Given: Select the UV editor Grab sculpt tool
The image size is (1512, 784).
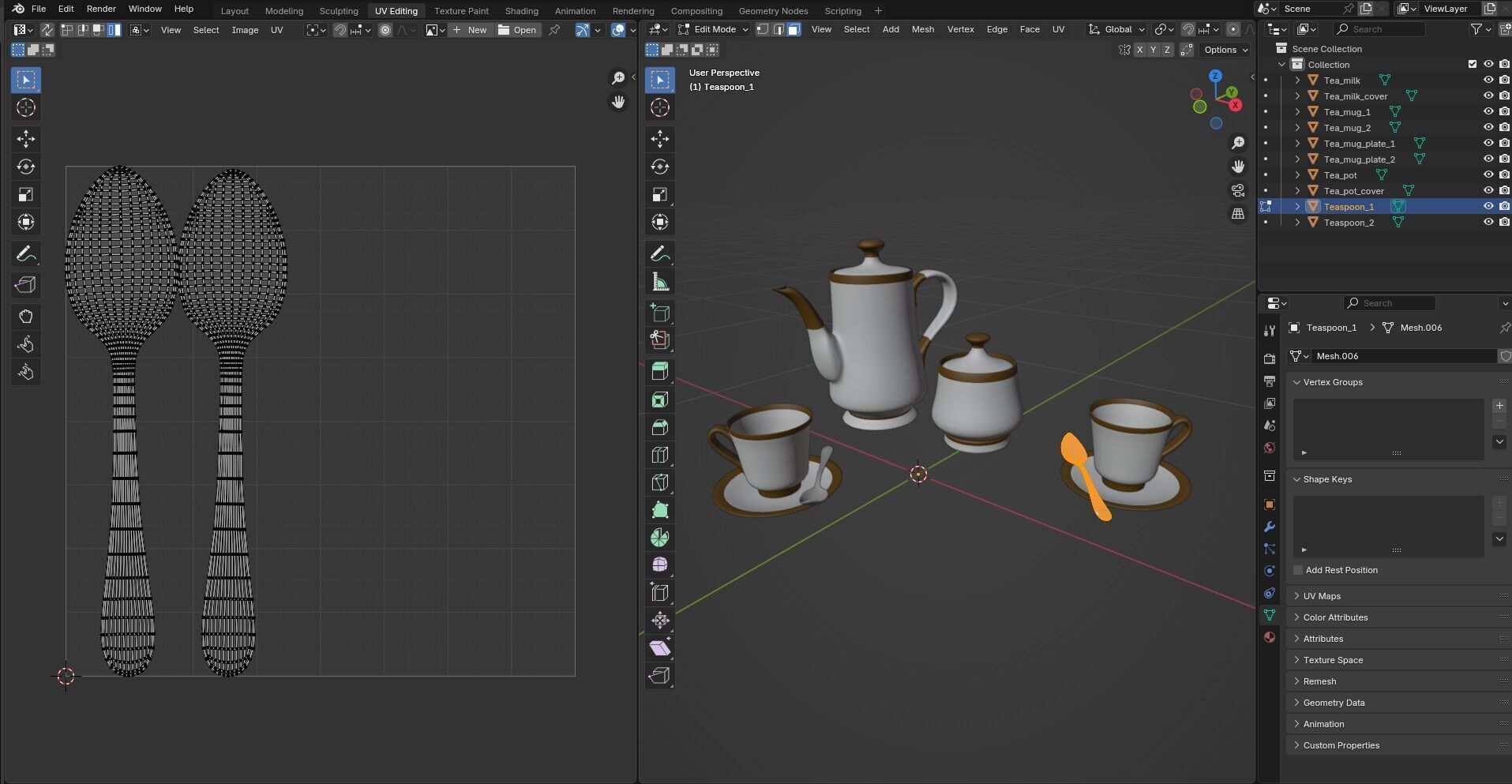Looking at the screenshot, I should [26, 317].
